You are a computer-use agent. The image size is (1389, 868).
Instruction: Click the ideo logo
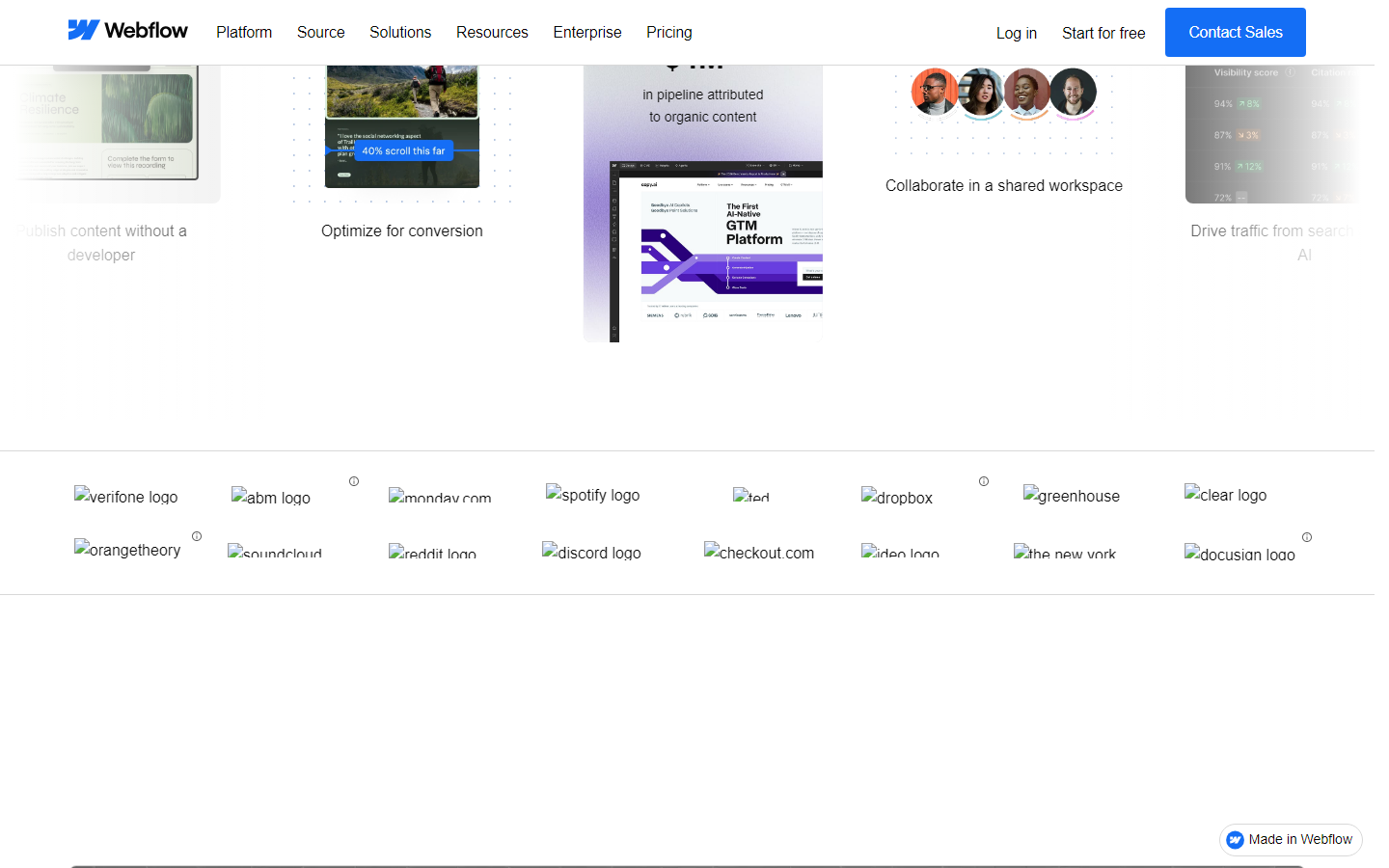pos(900,552)
